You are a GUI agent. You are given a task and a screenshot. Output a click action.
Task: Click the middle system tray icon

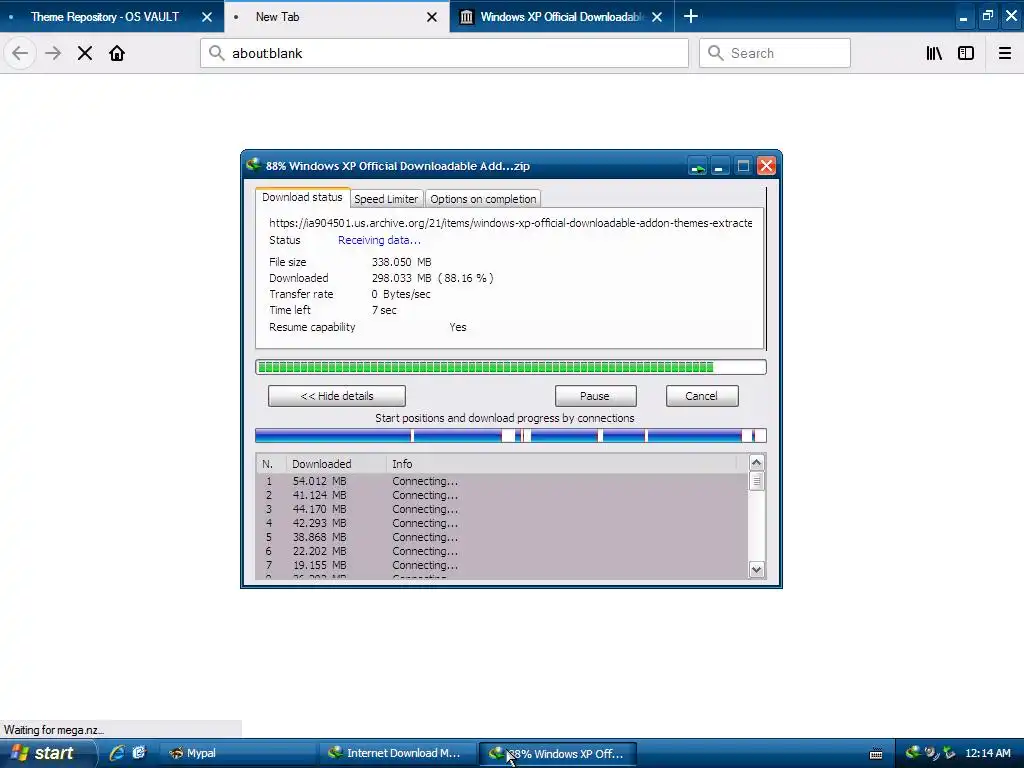931,753
